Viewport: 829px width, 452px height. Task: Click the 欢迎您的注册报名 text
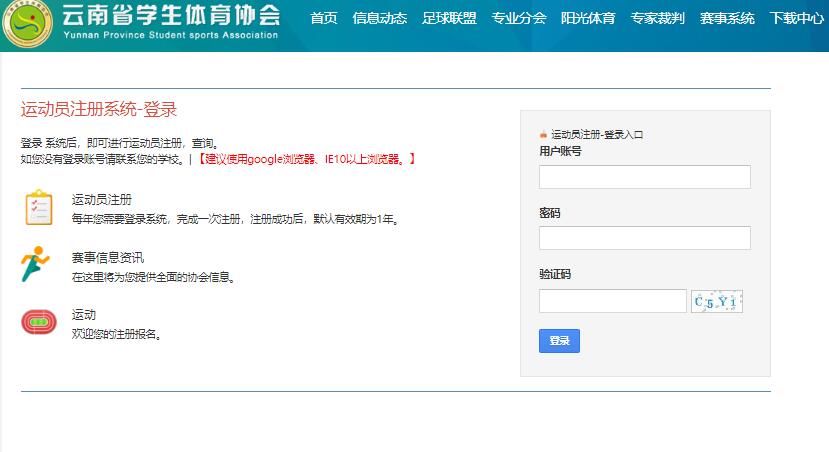[116, 335]
